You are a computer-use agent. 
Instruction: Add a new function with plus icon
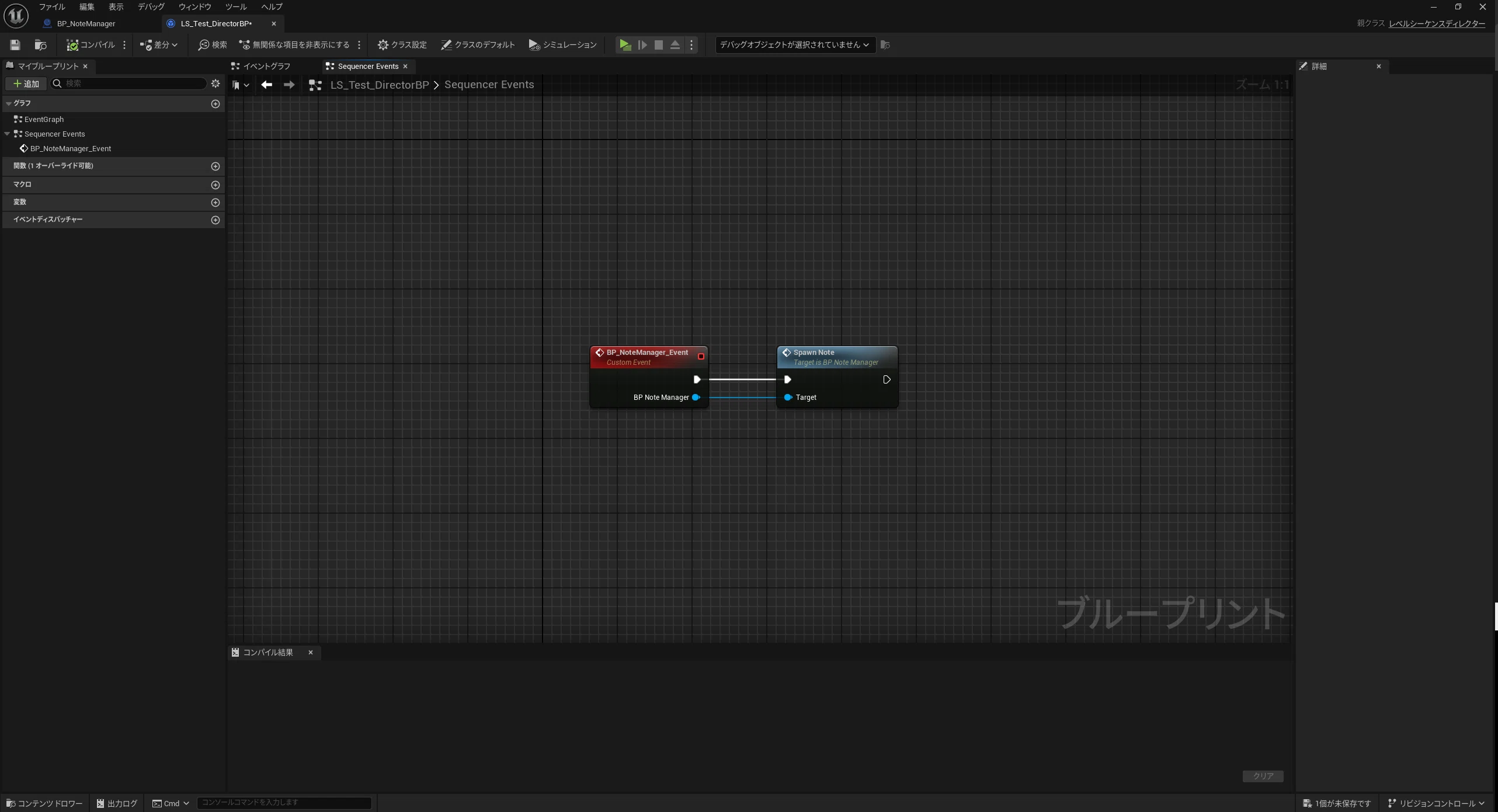(216, 166)
